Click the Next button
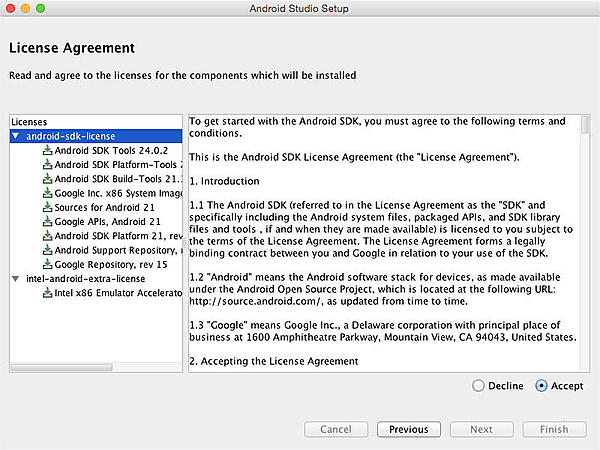600x450 pixels. 481,429
